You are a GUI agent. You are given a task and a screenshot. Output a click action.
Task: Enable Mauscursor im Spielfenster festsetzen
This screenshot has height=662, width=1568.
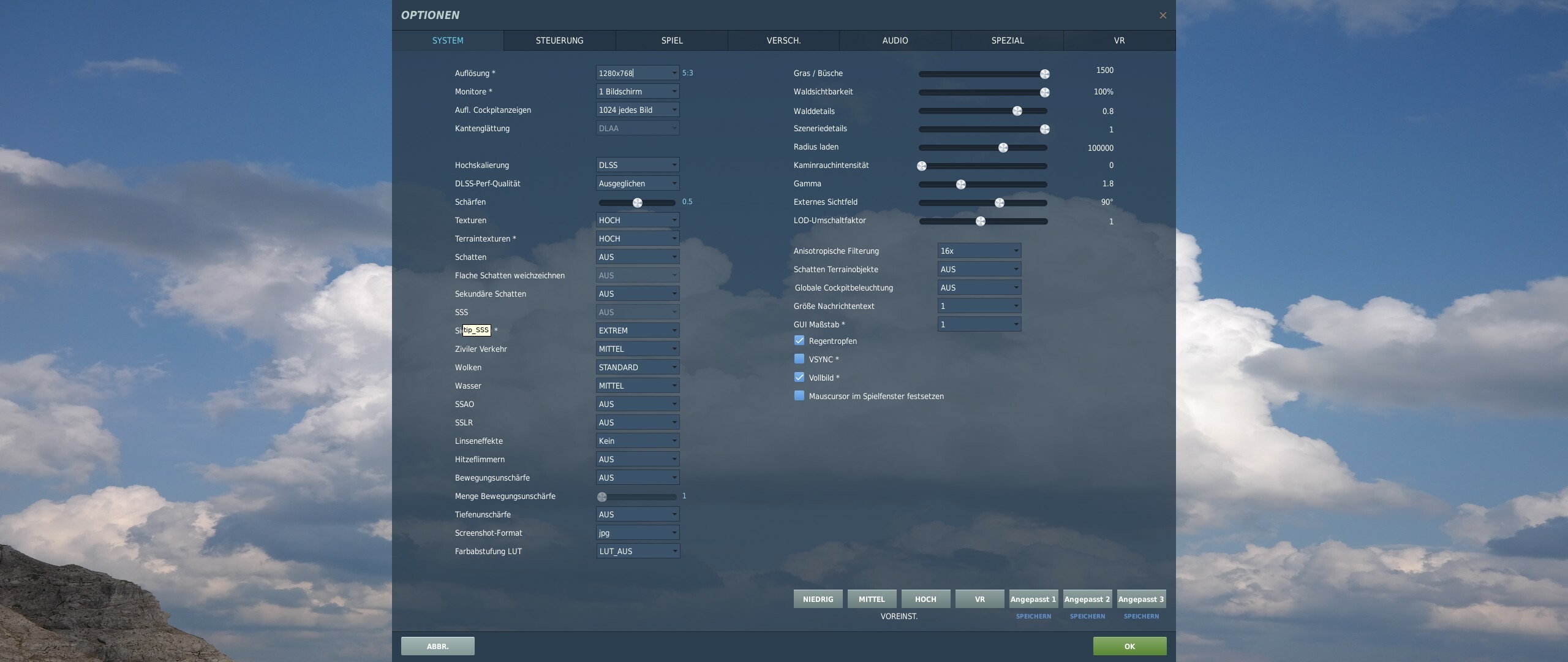pyautogui.click(x=799, y=395)
